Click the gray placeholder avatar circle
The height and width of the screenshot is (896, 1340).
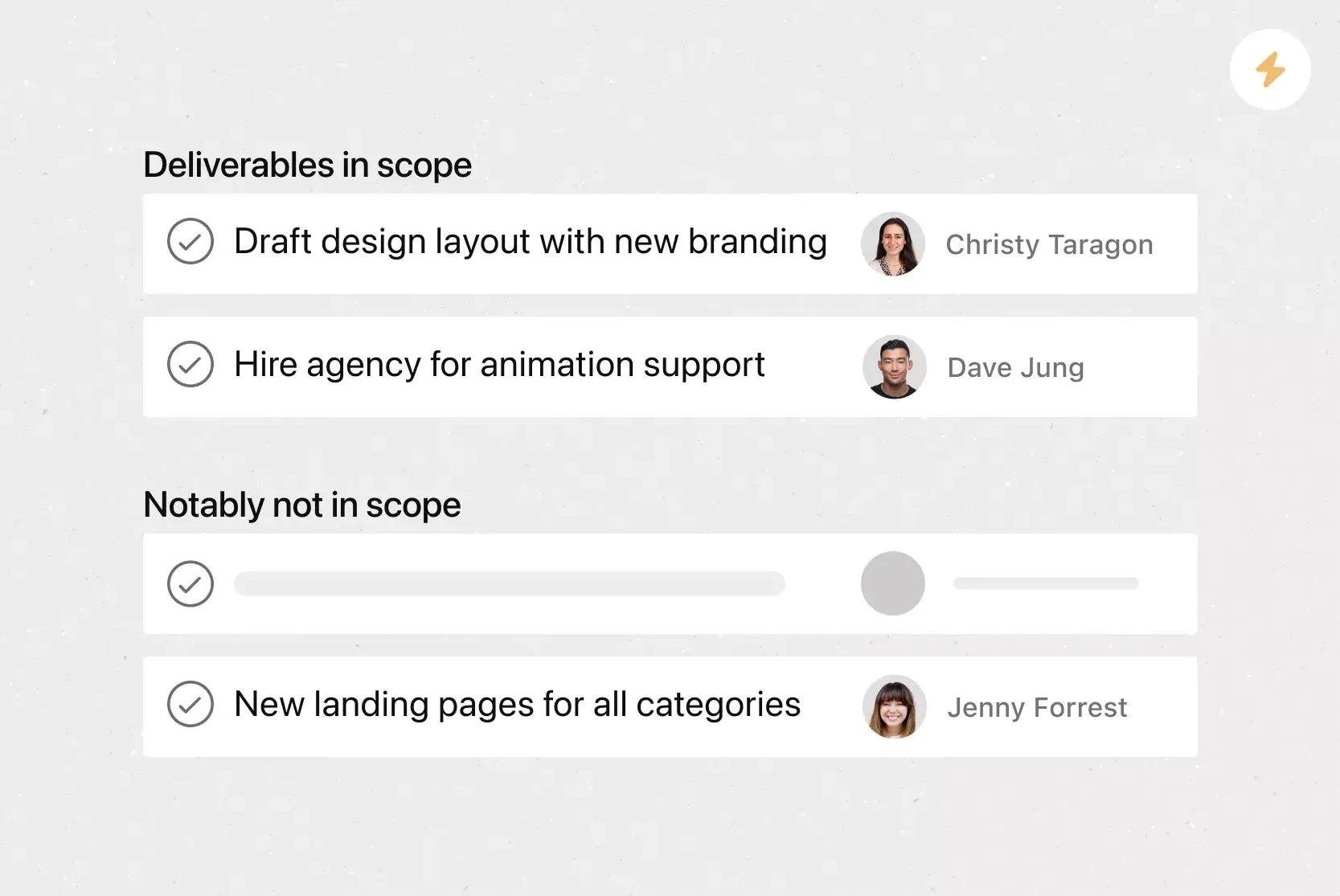[x=893, y=583]
